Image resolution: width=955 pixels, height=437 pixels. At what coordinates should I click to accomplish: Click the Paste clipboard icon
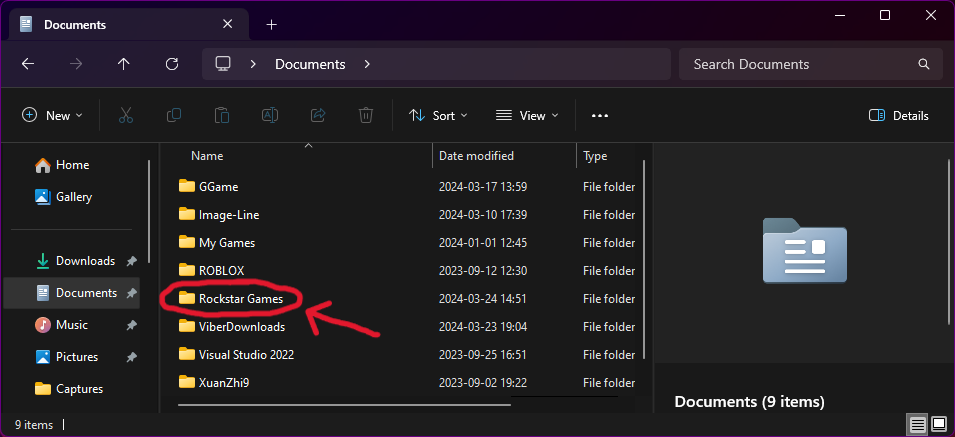coord(222,115)
